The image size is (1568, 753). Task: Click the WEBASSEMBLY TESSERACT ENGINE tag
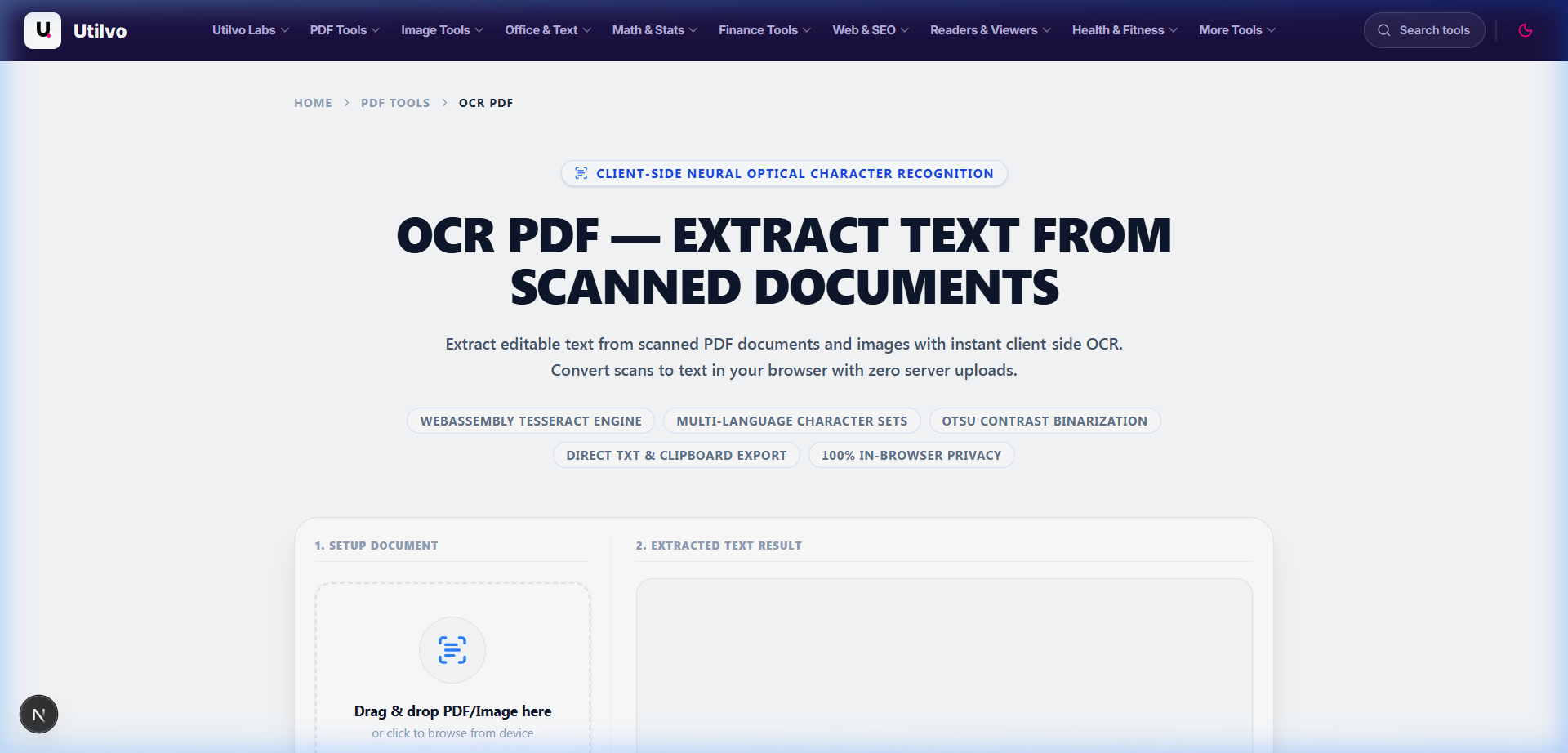coord(531,421)
